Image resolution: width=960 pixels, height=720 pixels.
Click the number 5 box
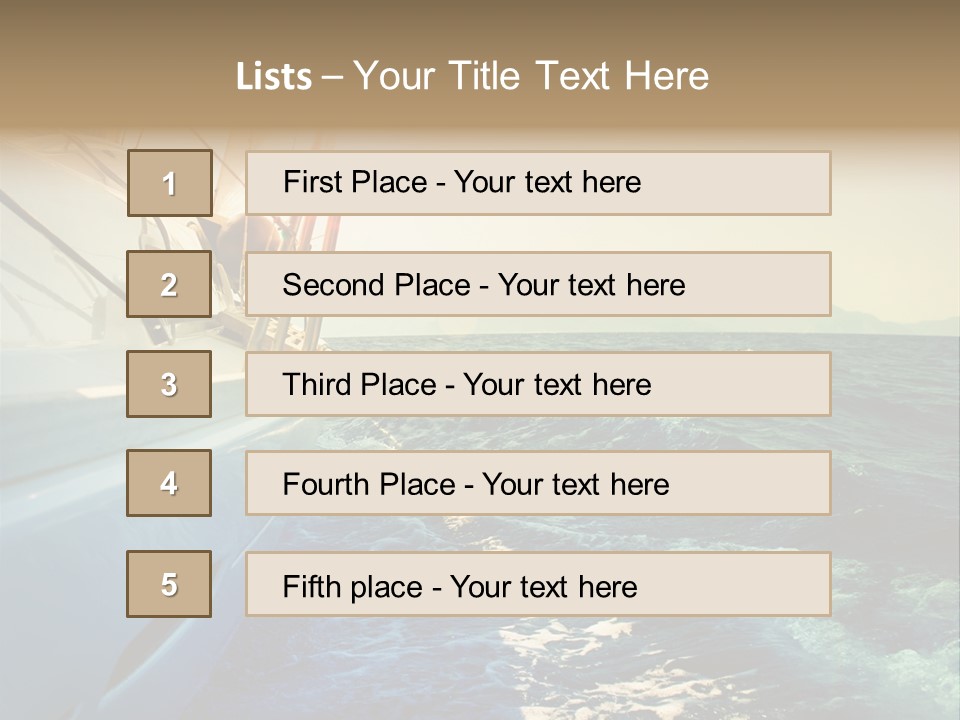169,584
